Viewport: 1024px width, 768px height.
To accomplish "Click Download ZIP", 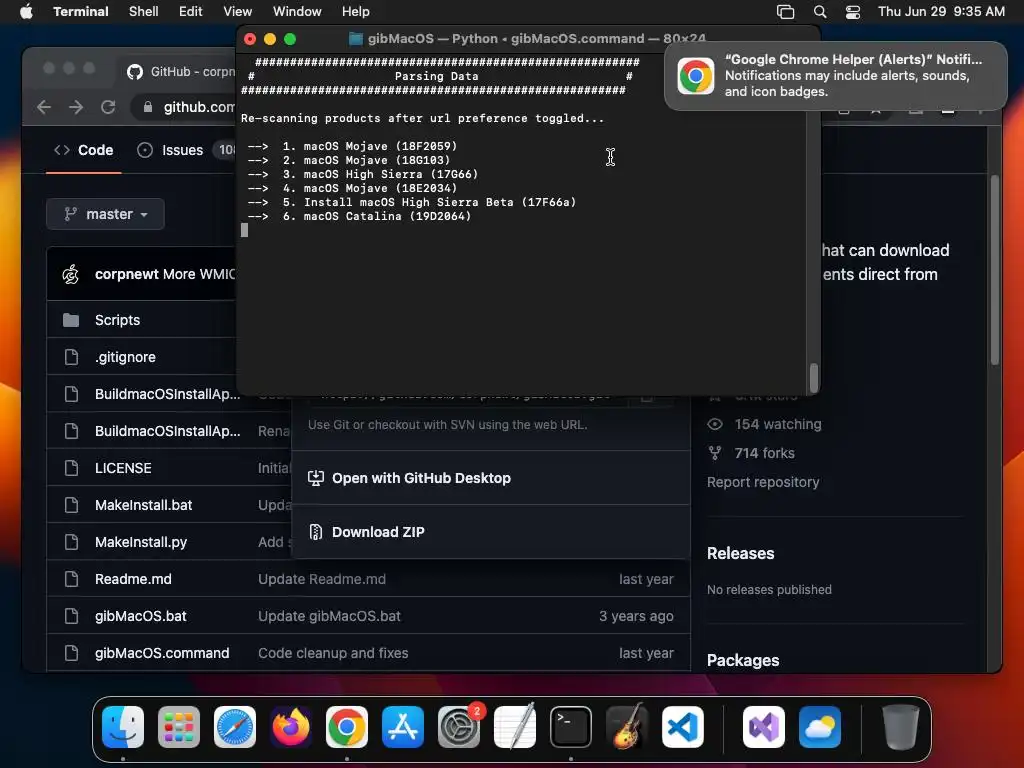I will pyautogui.click(x=378, y=532).
